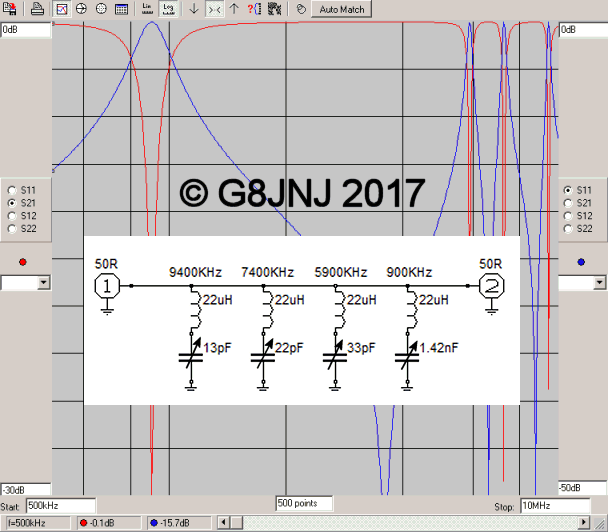The image size is (608, 532).
Task: Choose S22 radio on right panel
Action: (568, 228)
